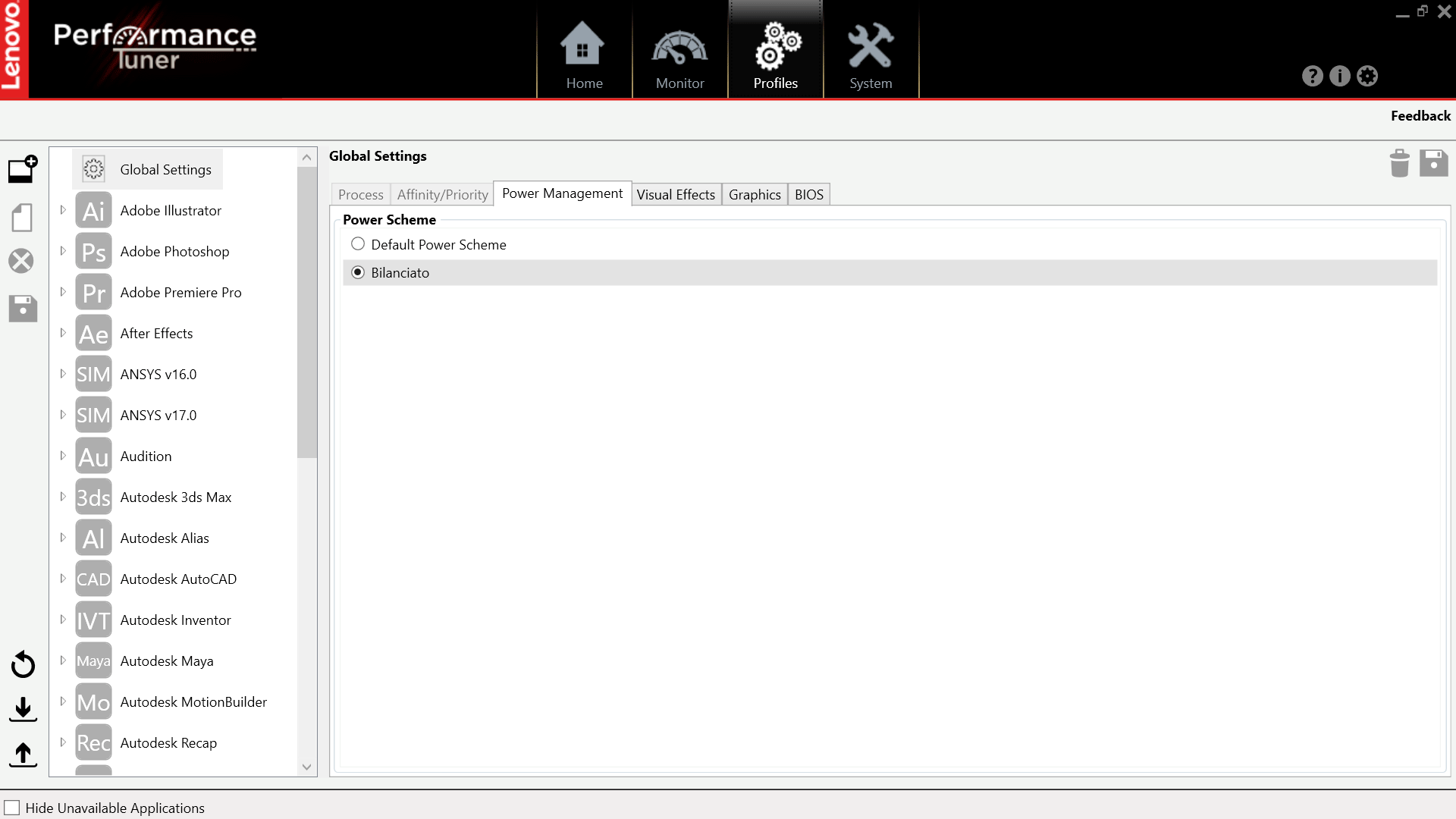Viewport: 1456px width, 819px height.
Task: Click the copy profile page icon
Action: [22, 218]
